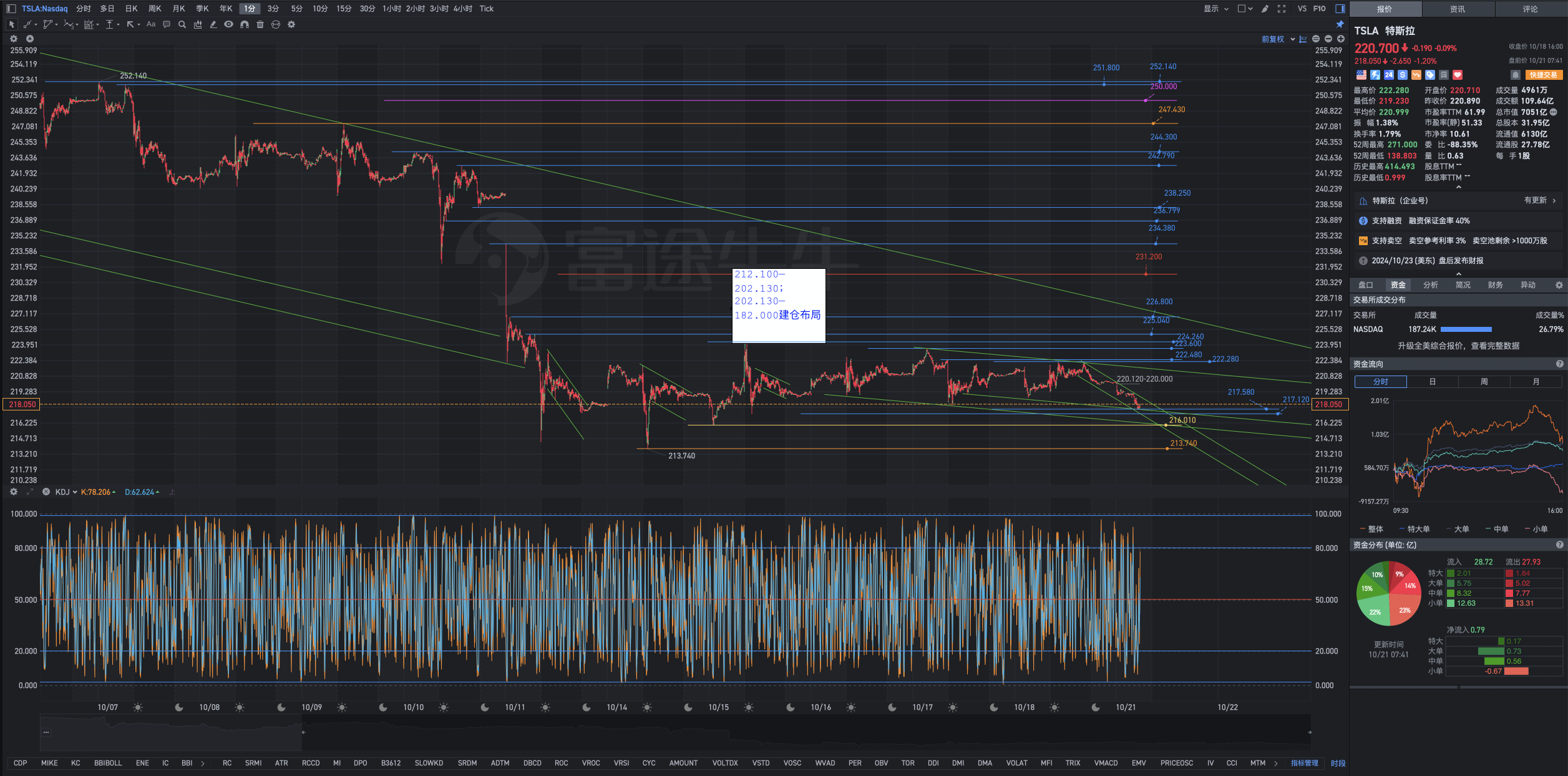
Task: Click the magnifier zoom tool
Action: (x=182, y=24)
